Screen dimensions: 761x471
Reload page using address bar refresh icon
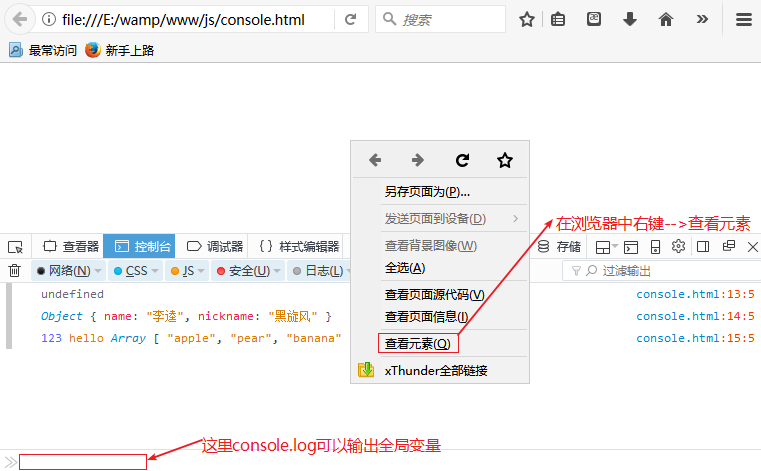[350, 19]
